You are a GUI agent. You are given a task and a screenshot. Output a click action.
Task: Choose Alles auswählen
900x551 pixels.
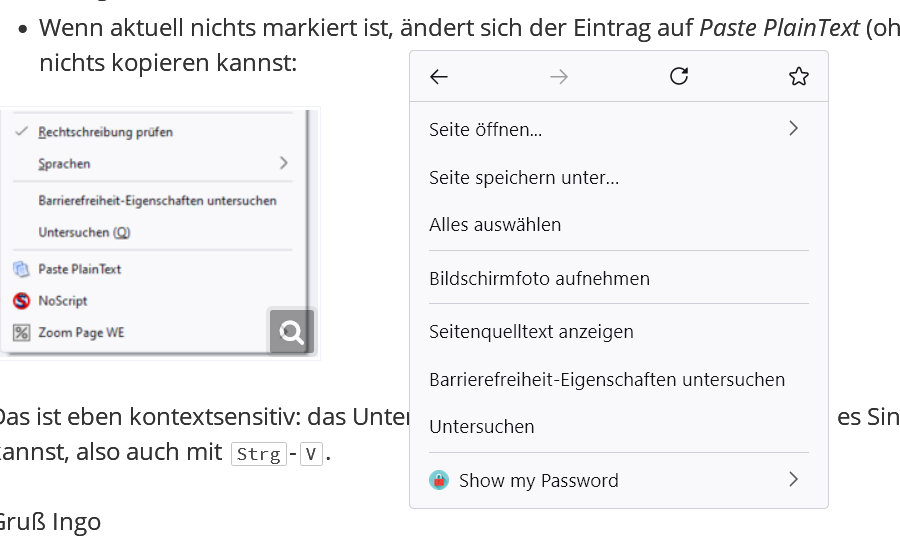495,225
